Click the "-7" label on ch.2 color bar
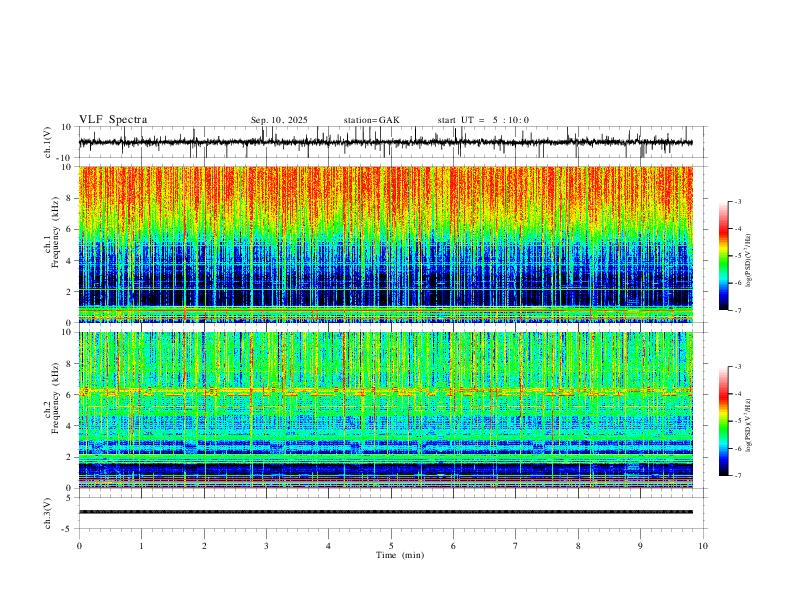Image resolution: width=792 pixels, height=612 pixels. [738, 476]
